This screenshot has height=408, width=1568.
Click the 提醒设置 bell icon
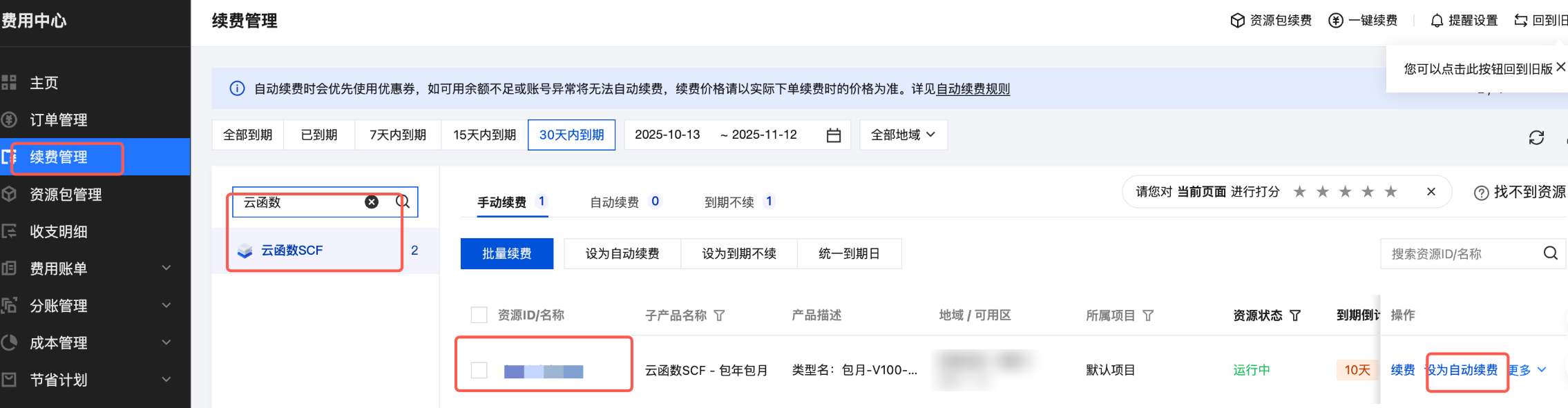coord(1437,21)
